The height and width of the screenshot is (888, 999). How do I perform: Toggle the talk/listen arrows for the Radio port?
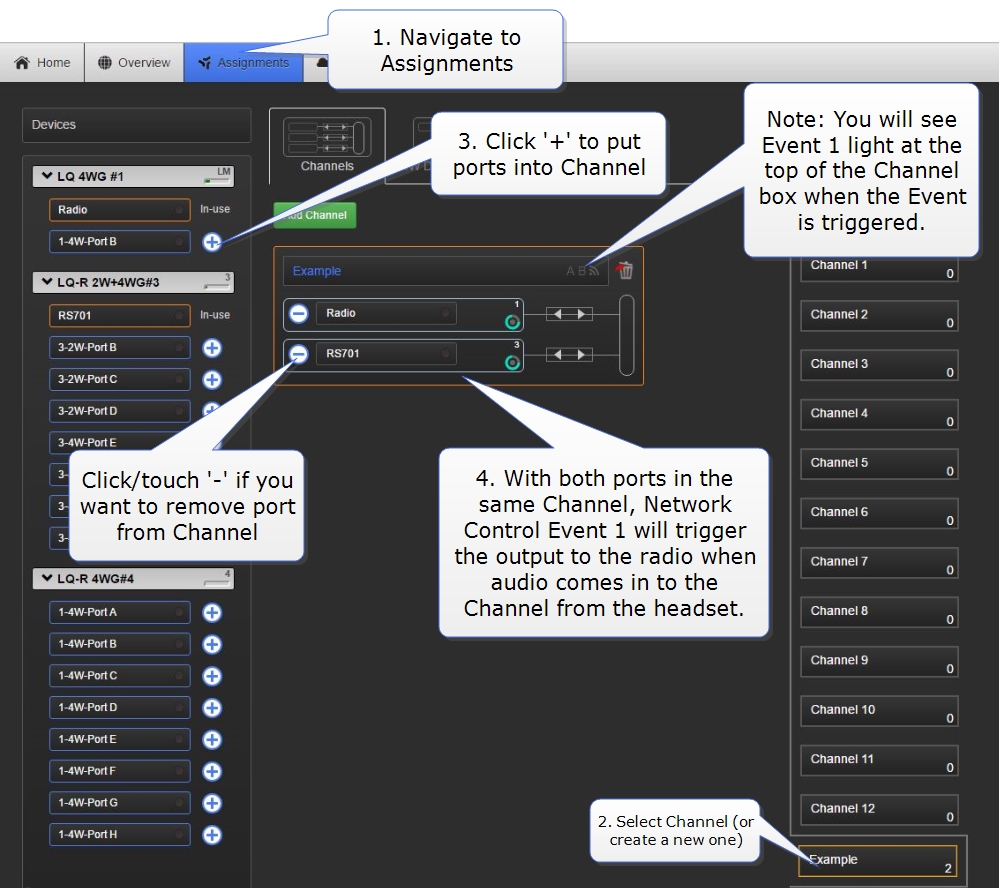click(x=570, y=314)
